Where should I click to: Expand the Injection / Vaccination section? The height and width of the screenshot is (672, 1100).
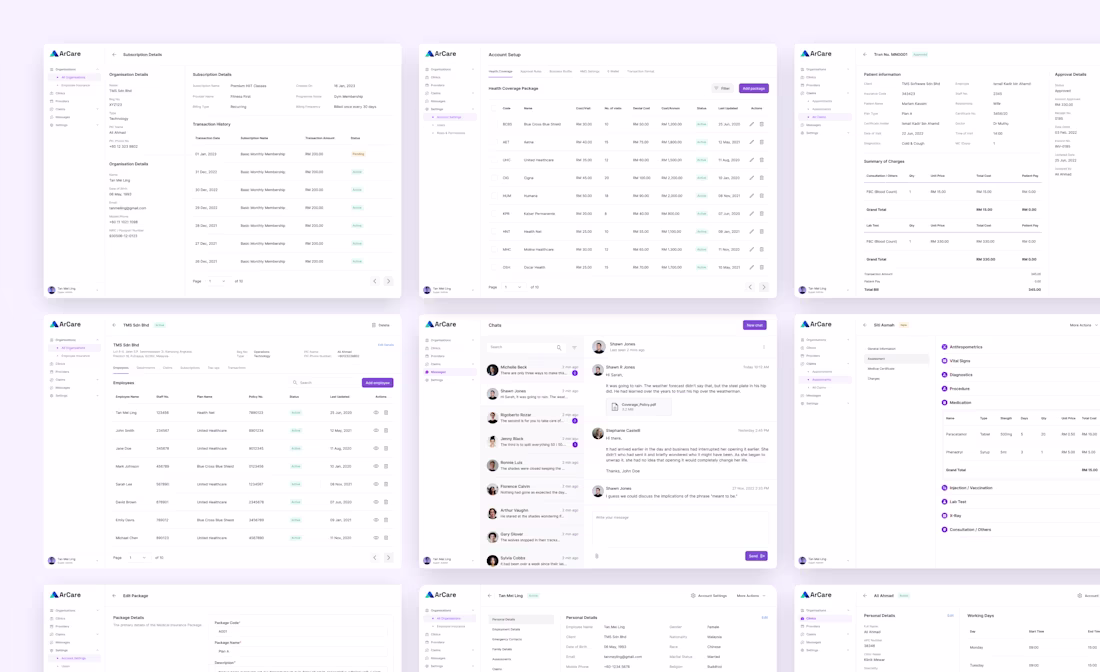point(967,488)
